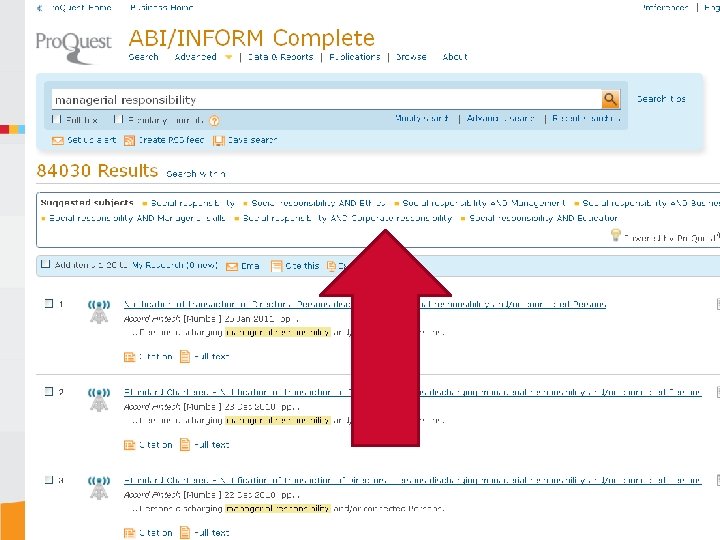Open Citation icon for result 1

pos(129,357)
